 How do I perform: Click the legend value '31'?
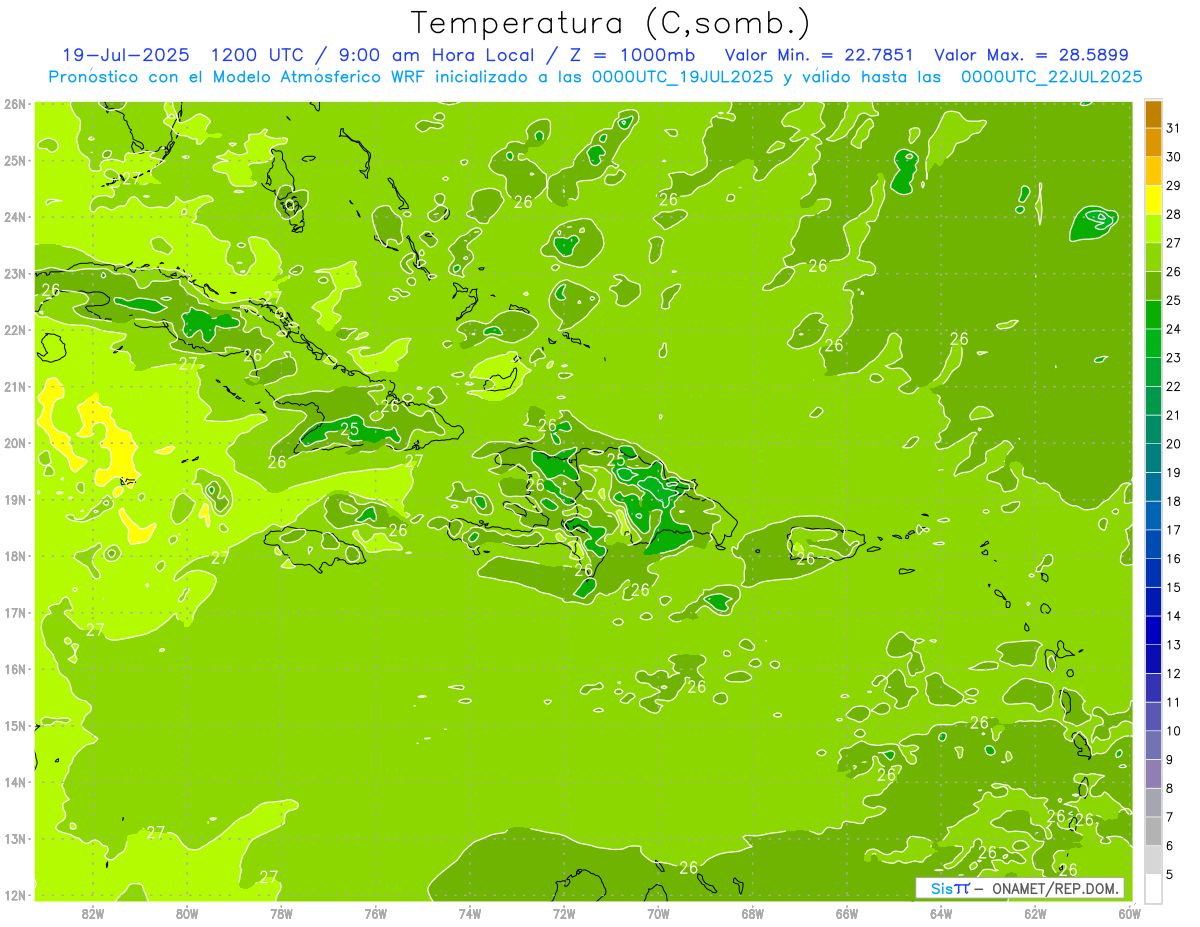click(x=1174, y=128)
